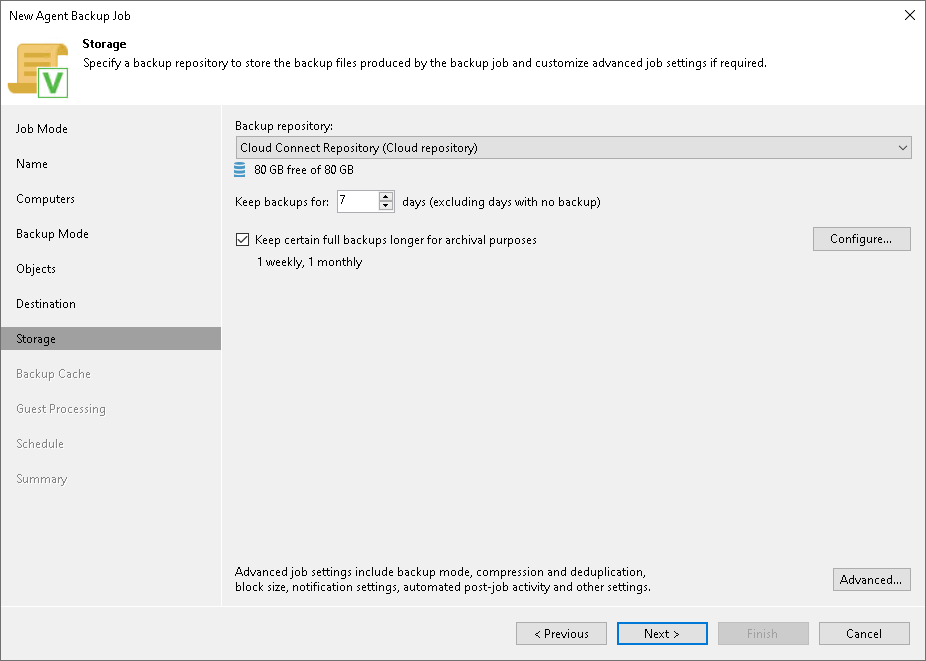The height and width of the screenshot is (661, 926).
Task: Go back using the Previous button
Action: 561,633
